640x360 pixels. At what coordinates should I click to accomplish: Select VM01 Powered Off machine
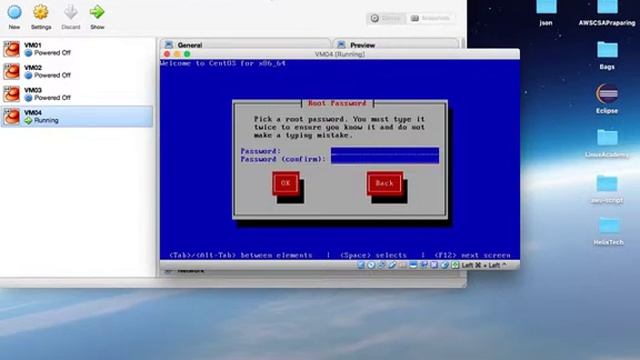[77, 49]
